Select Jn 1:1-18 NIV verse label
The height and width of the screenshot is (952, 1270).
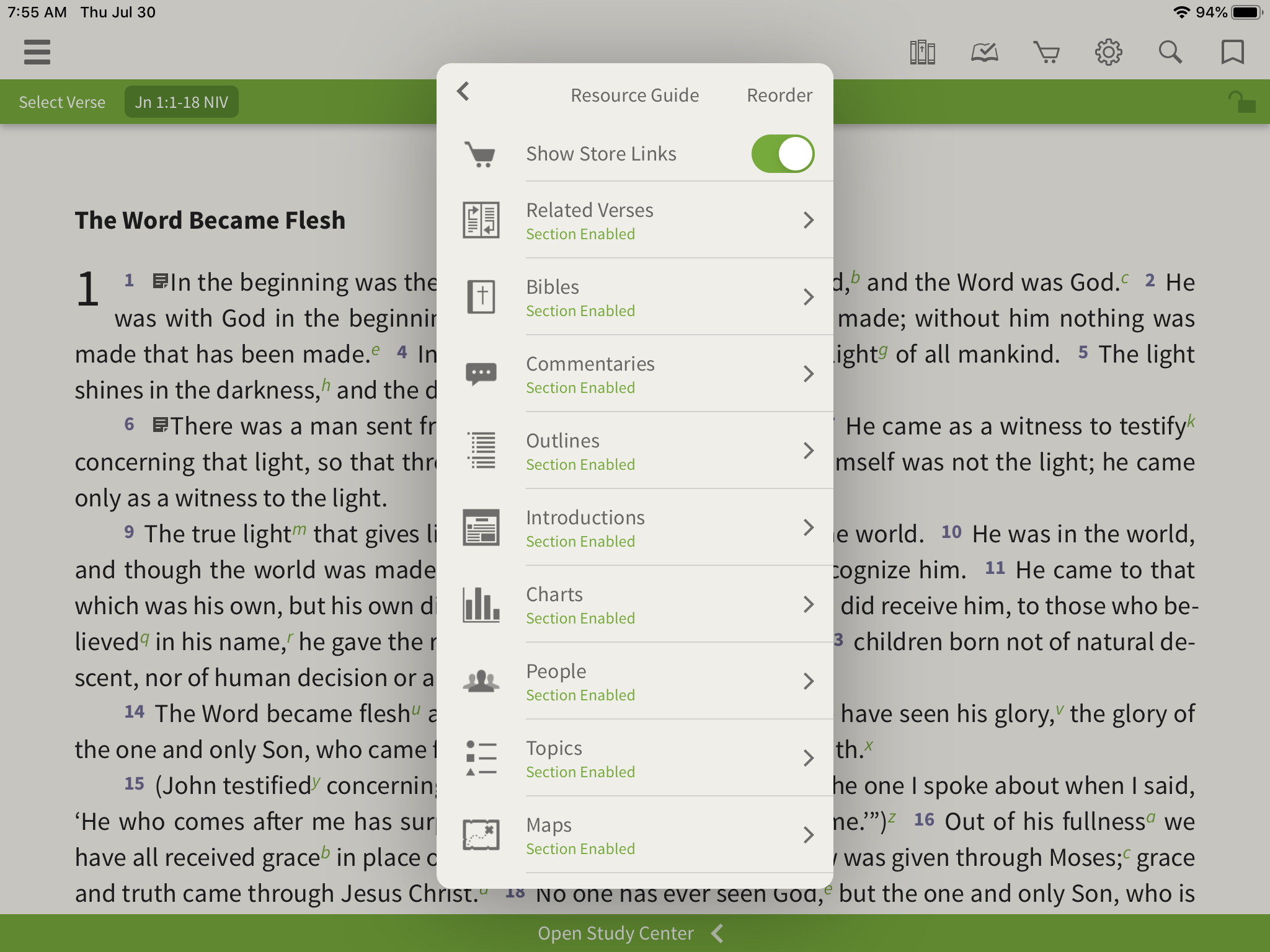point(181,101)
